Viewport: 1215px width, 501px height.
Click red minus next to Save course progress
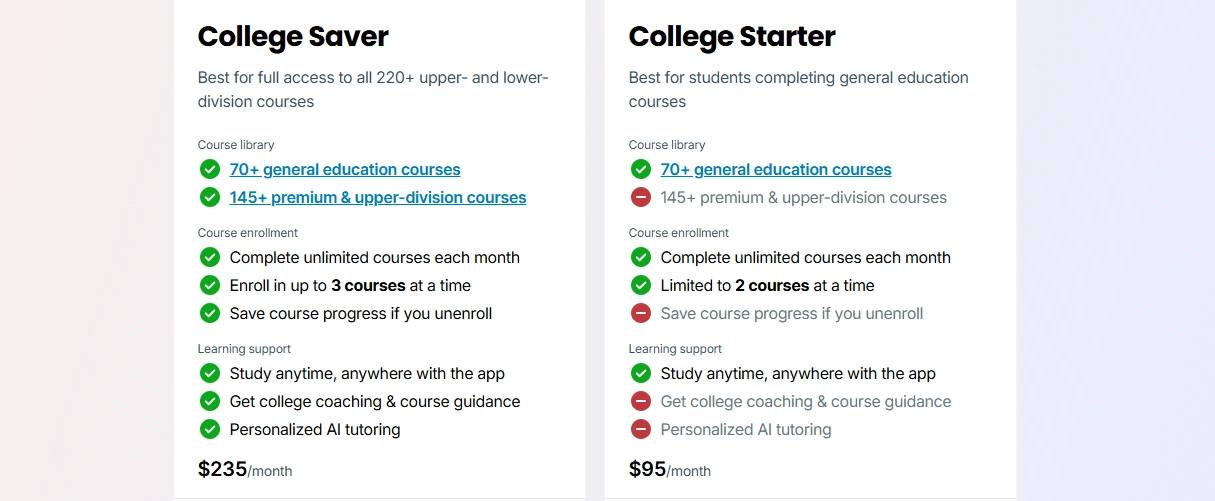(641, 313)
